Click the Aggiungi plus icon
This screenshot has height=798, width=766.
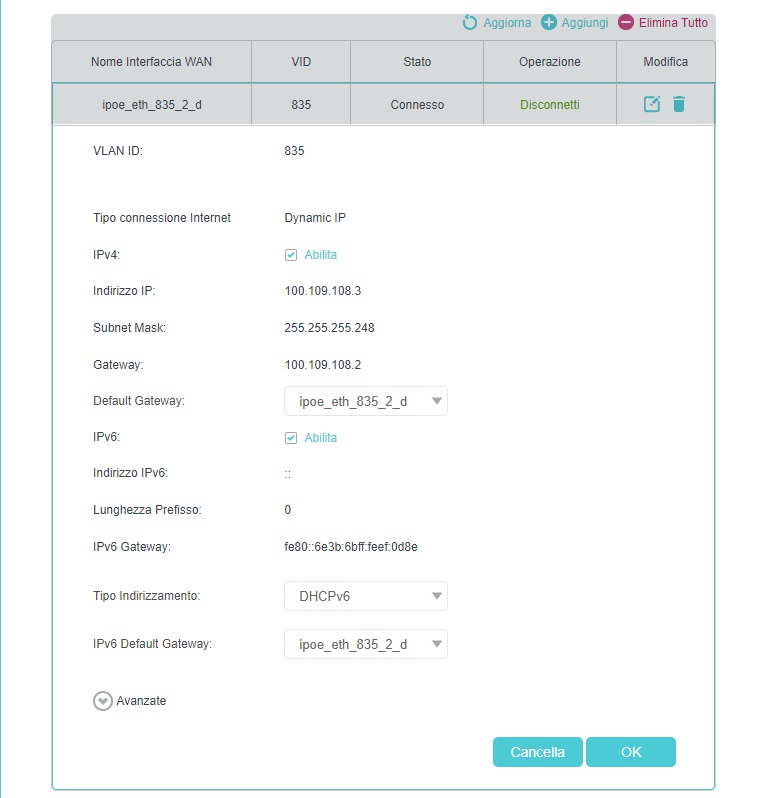point(549,22)
